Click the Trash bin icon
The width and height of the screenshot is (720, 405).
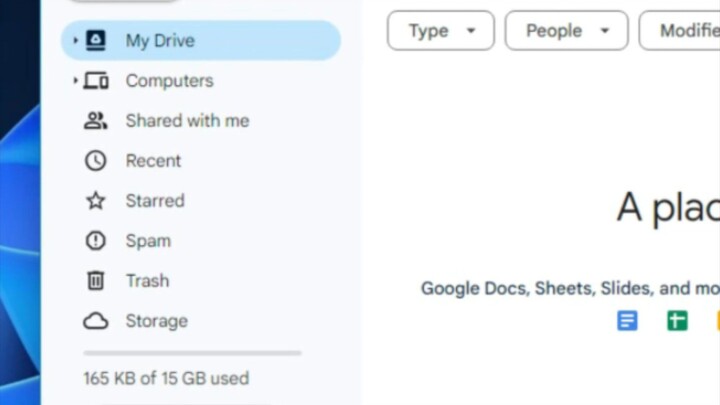pyautogui.click(x=96, y=281)
